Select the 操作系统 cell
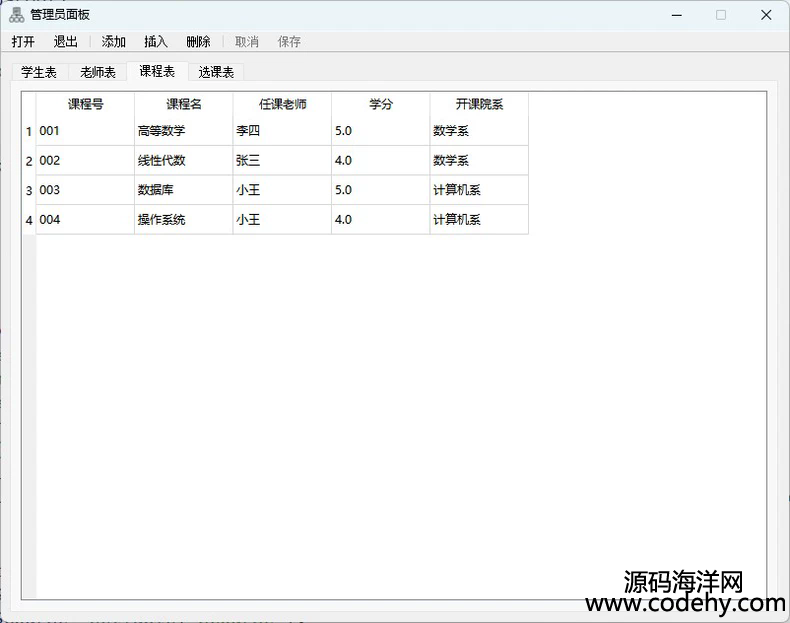790x623 pixels. (x=184, y=220)
